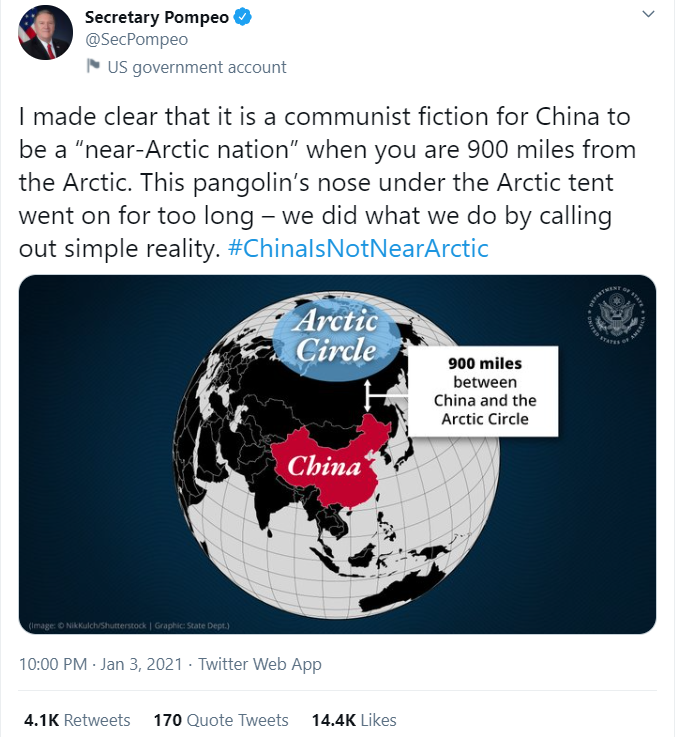Click the flag icon beside government label
Image resolution: width=682 pixels, height=737 pixels.
pos(93,67)
